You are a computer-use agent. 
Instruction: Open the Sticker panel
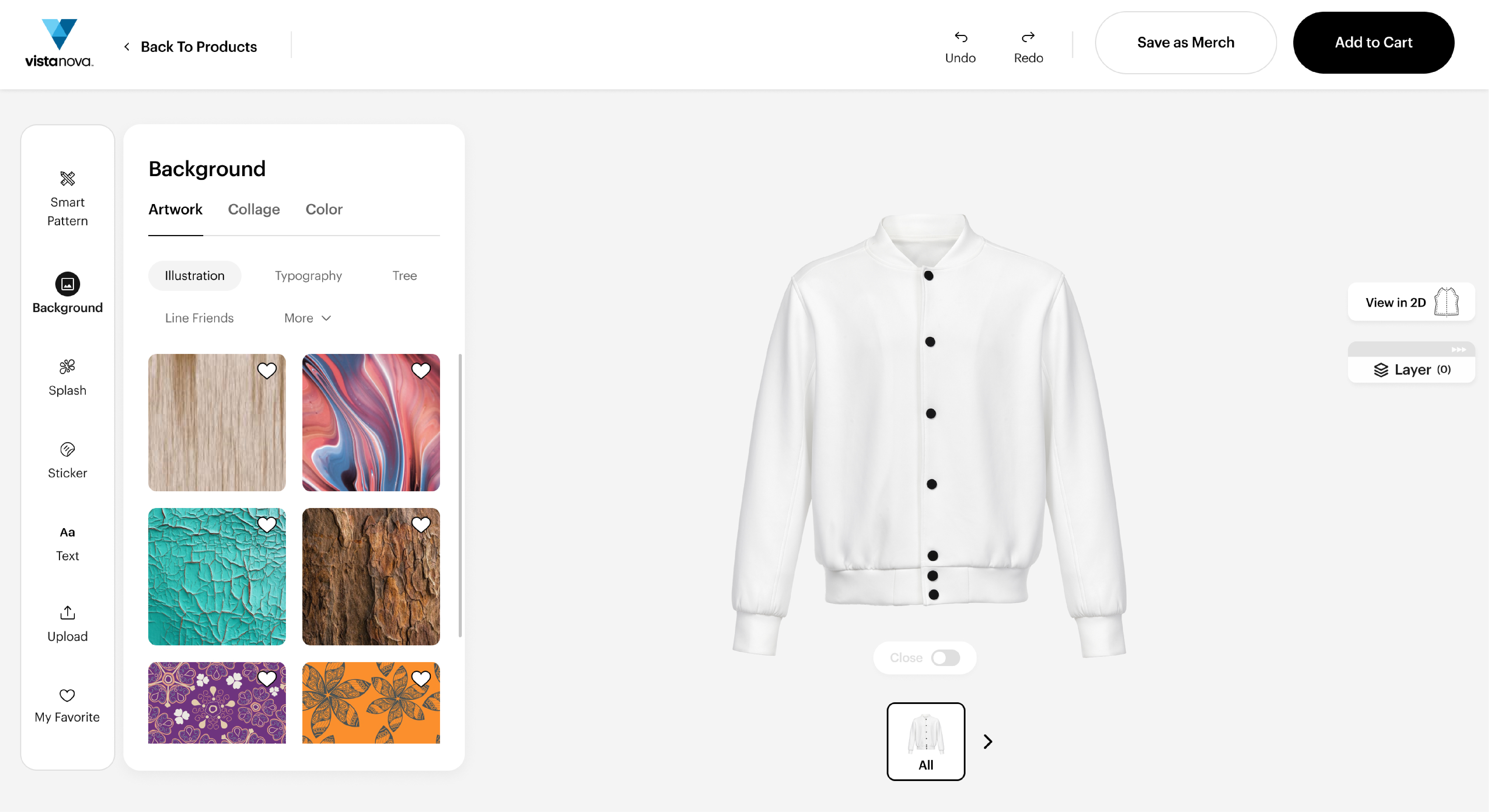(x=67, y=460)
